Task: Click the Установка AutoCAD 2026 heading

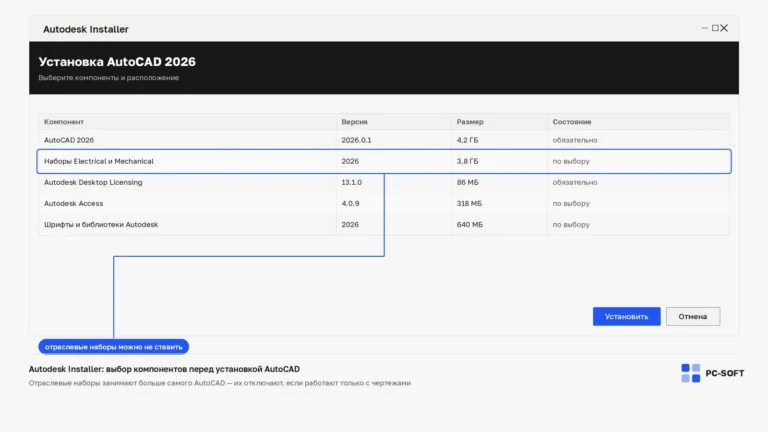Action: [x=117, y=62]
